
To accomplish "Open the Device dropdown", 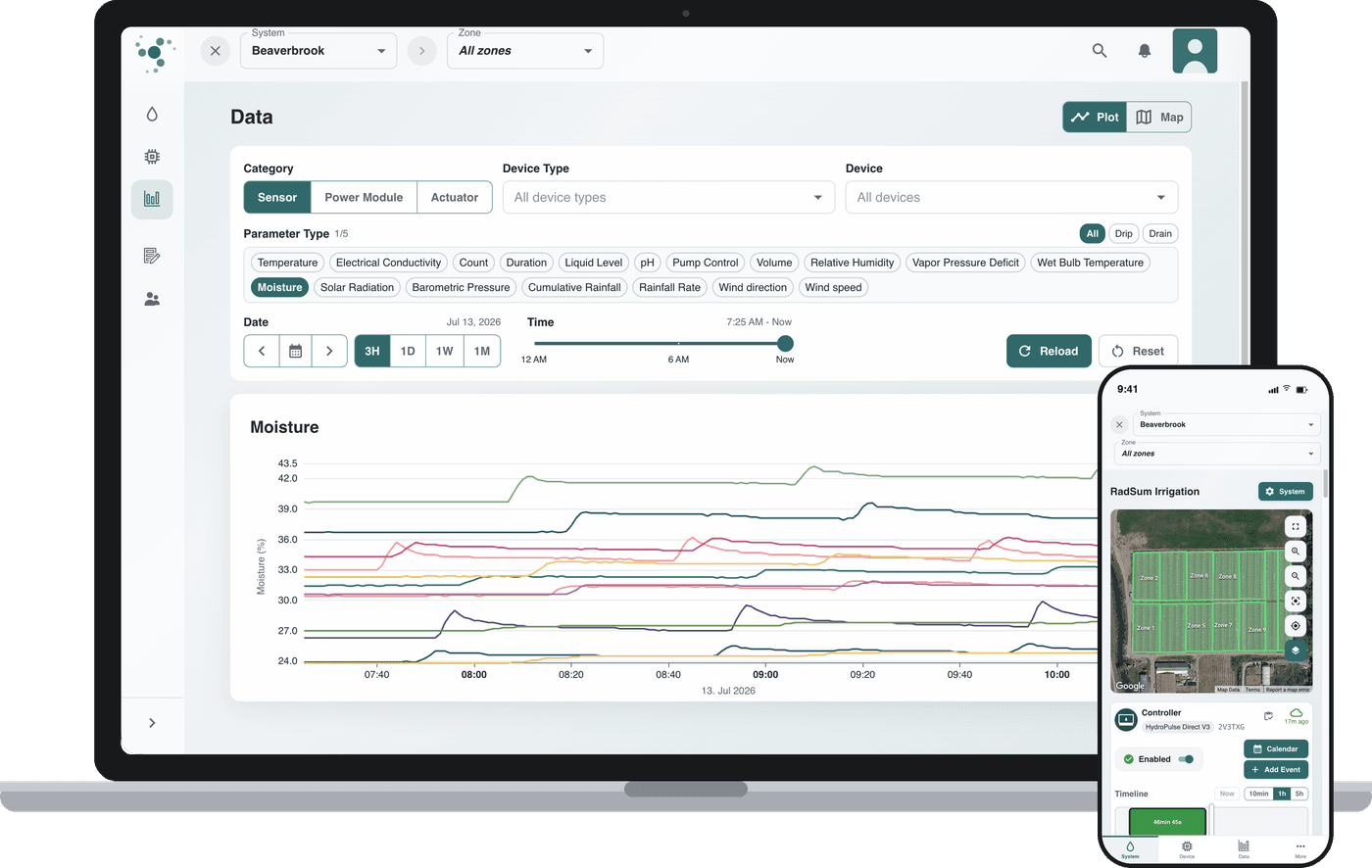I will click(x=1011, y=197).
